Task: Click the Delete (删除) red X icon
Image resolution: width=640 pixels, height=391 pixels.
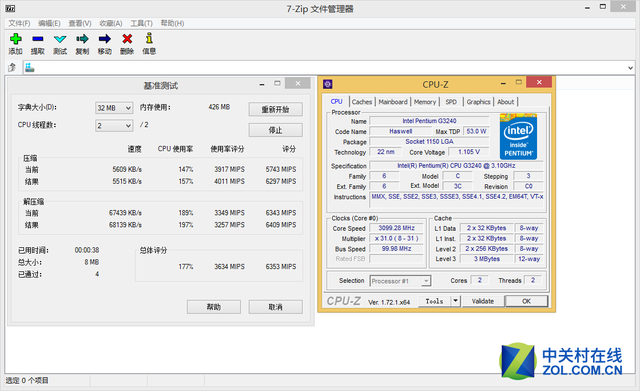Action: (x=127, y=39)
